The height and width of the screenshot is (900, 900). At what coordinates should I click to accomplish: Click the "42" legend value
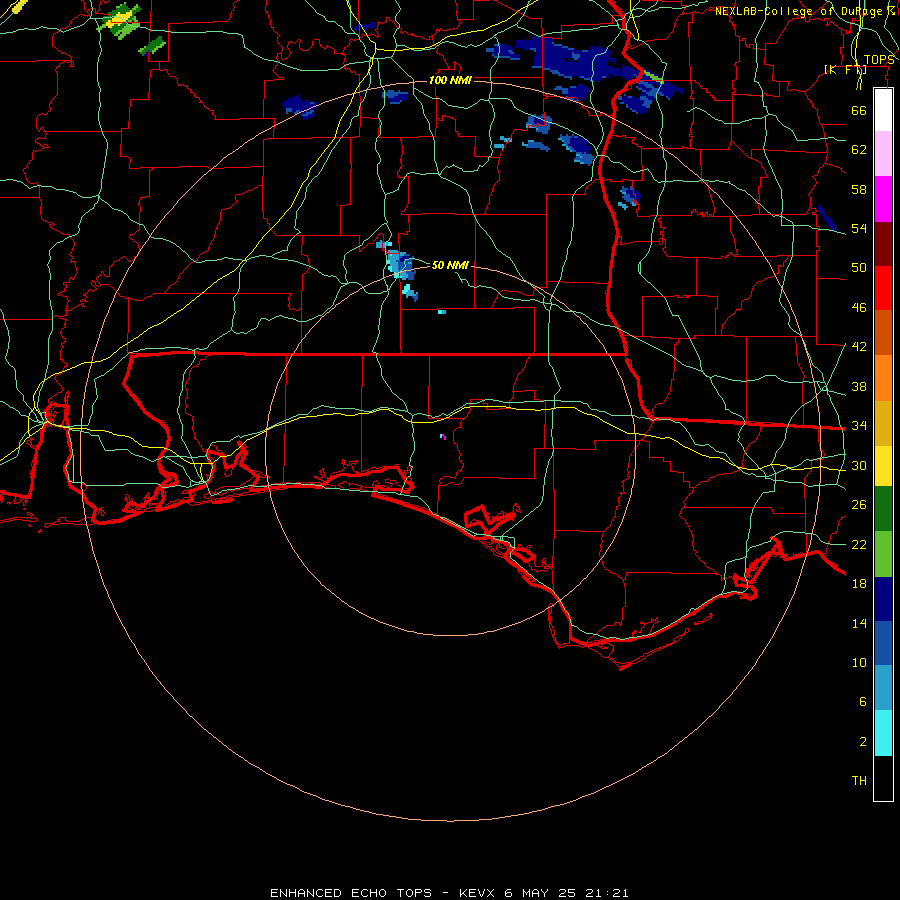click(859, 347)
